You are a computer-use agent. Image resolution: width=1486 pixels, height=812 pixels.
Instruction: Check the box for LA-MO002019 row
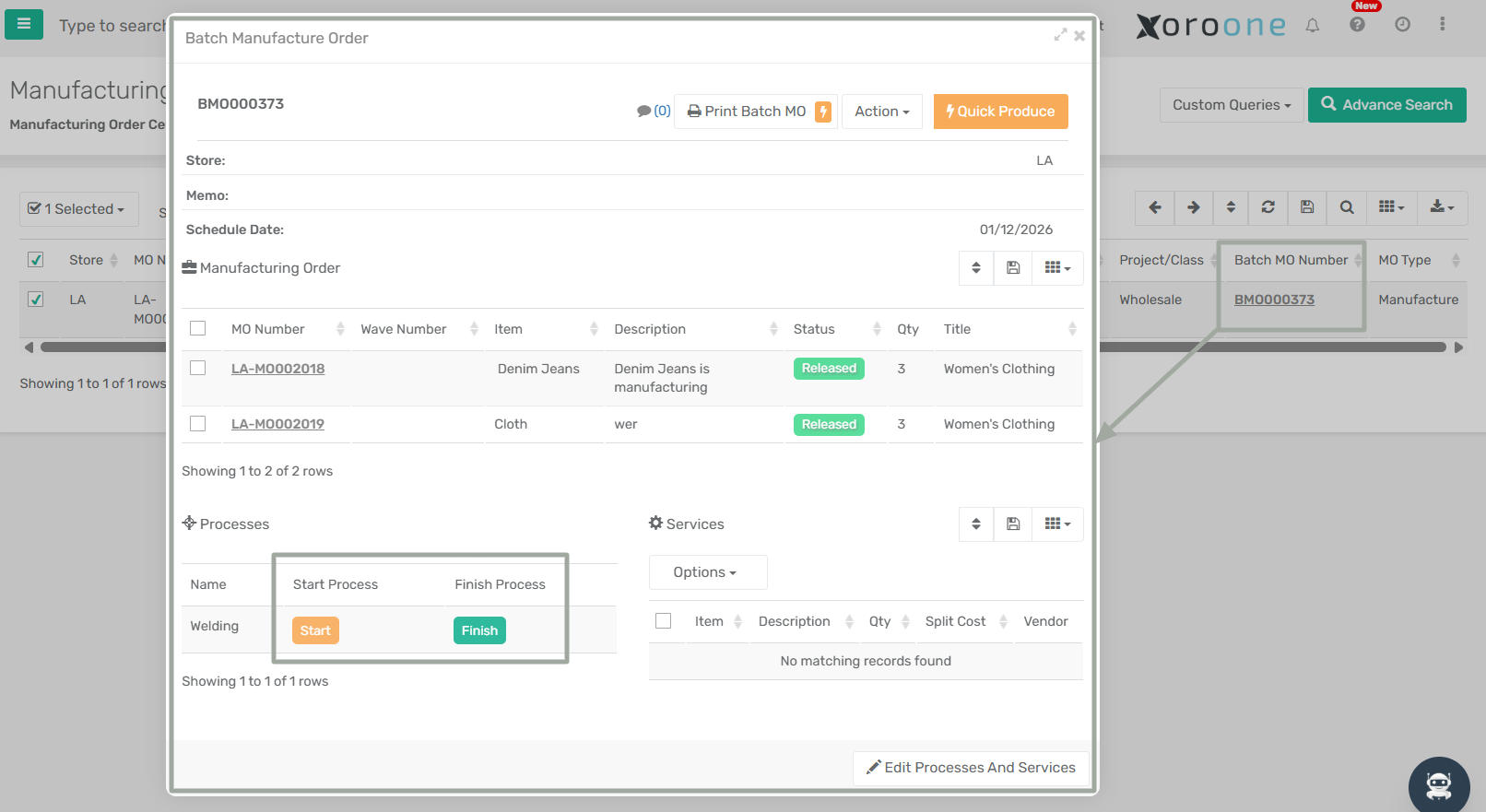click(197, 423)
